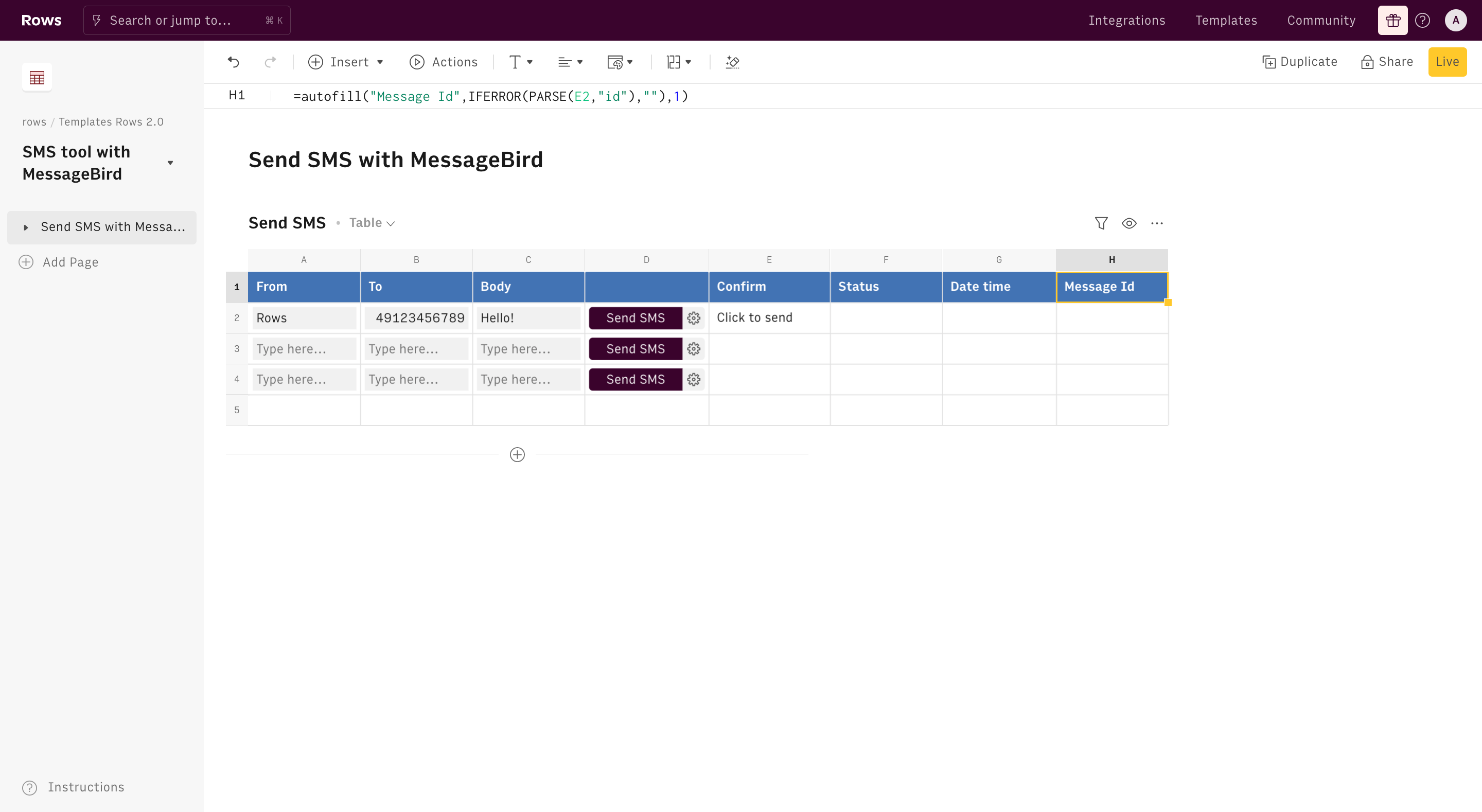Click the clear formatting eraser icon
The image size is (1482, 812).
tap(732, 62)
